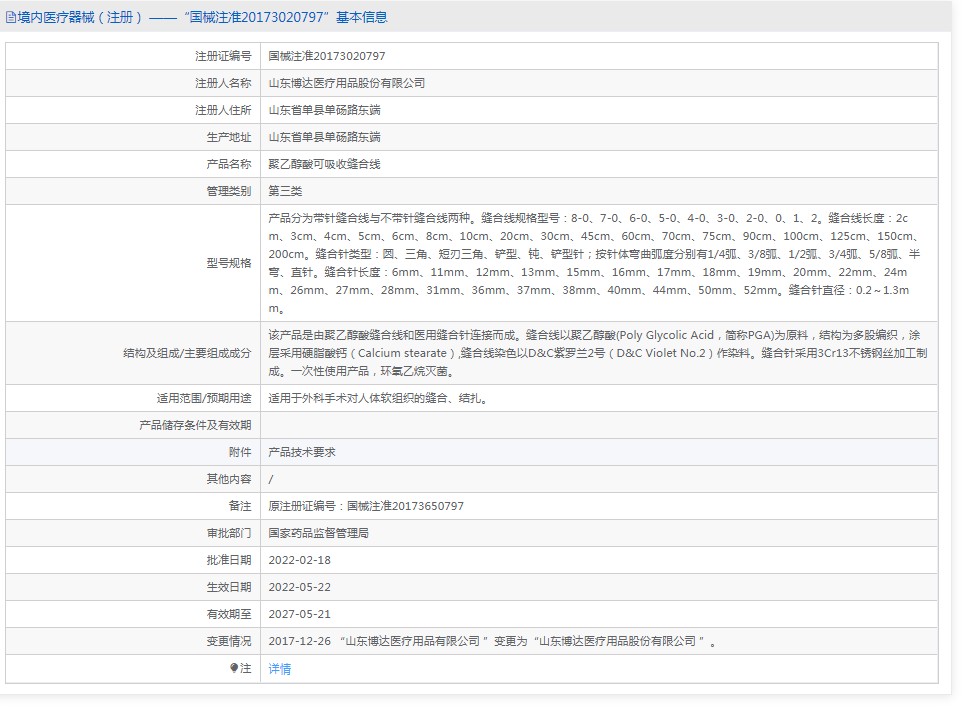
Task: Select the text 适用于外科手术对人体软组织的缝合、结扎
Action: [x=377, y=398]
